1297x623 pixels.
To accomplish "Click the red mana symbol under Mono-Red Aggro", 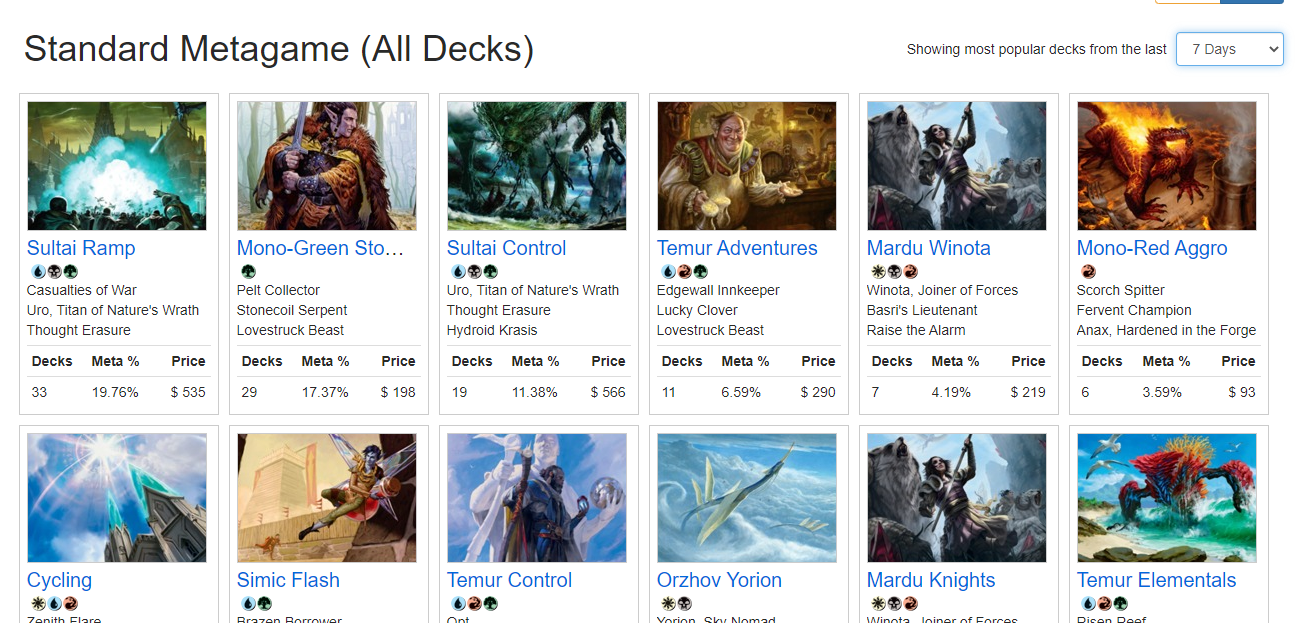I will 1087,271.
